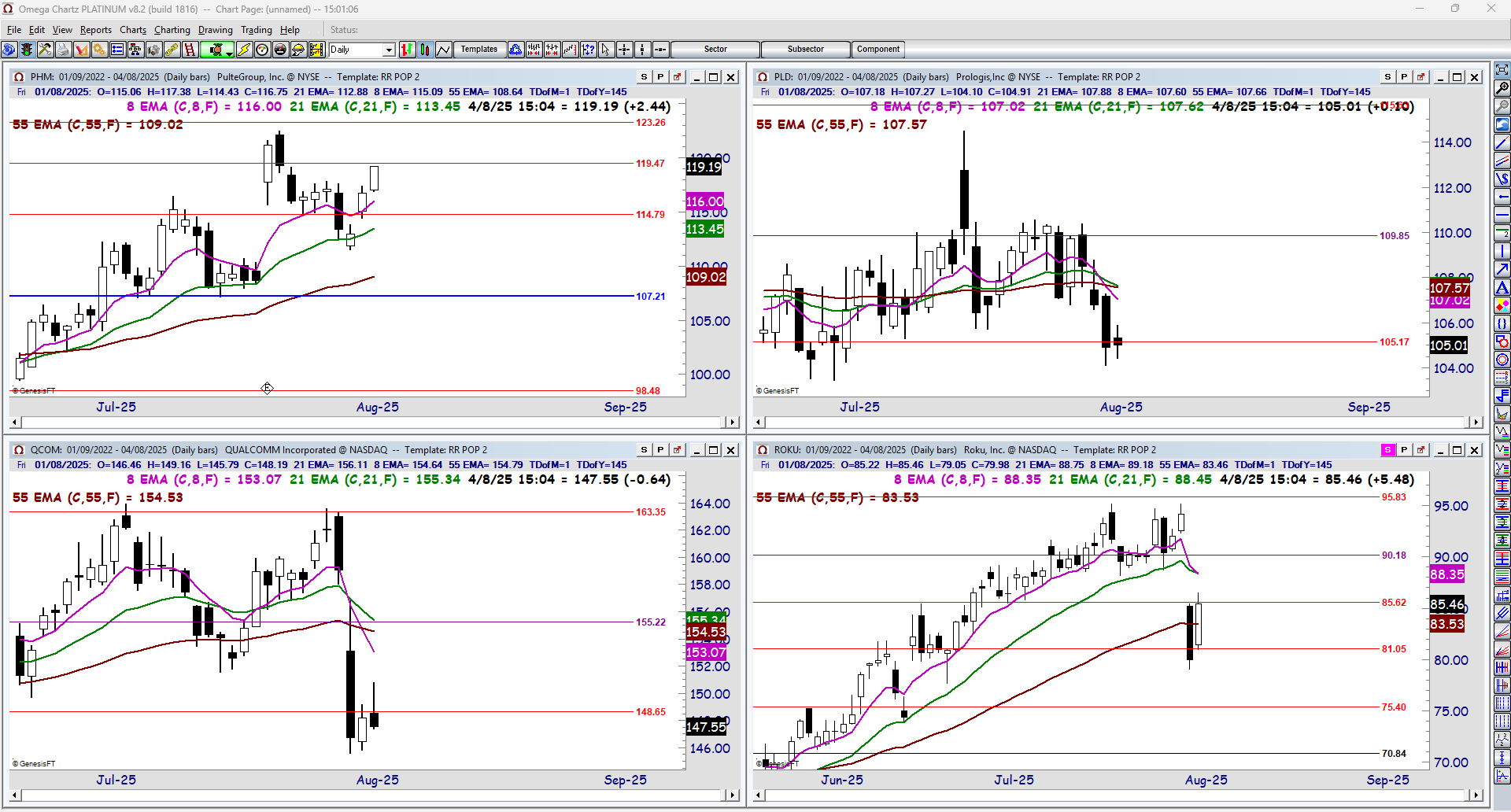Viewport: 1511px width, 812px height.
Task: Toggle the P button on PLD chart
Action: (x=1403, y=77)
